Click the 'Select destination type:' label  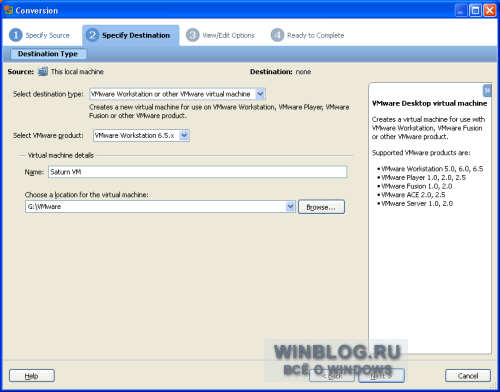pos(48,94)
